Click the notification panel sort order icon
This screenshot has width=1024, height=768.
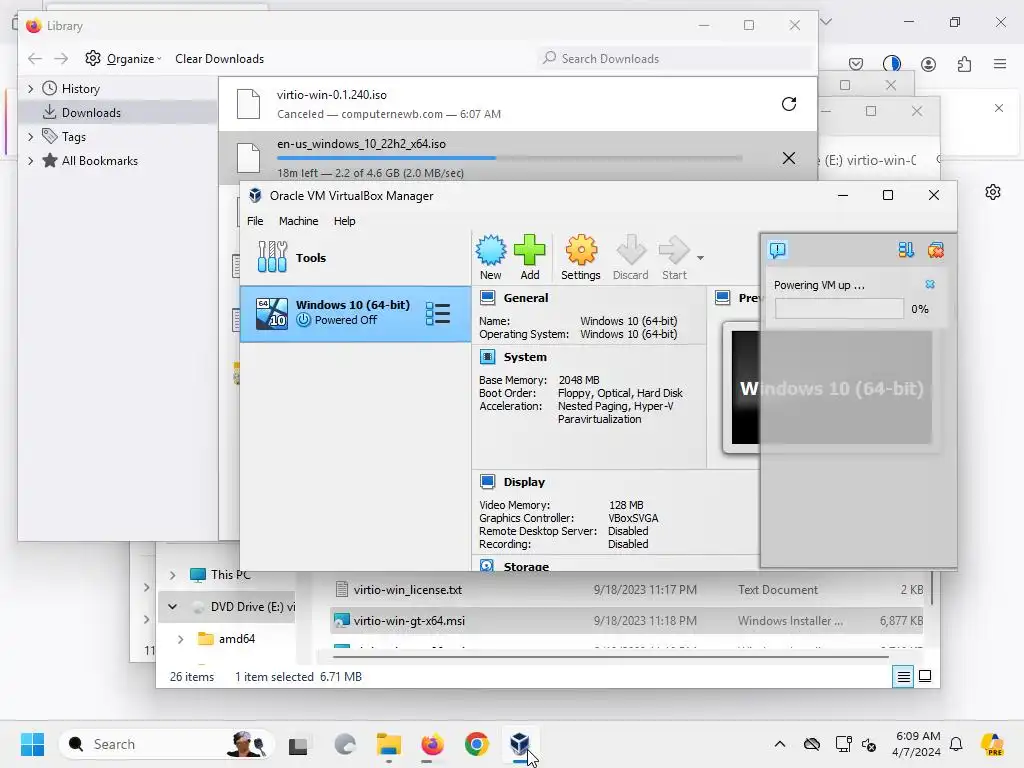pyautogui.click(x=906, y=249)
